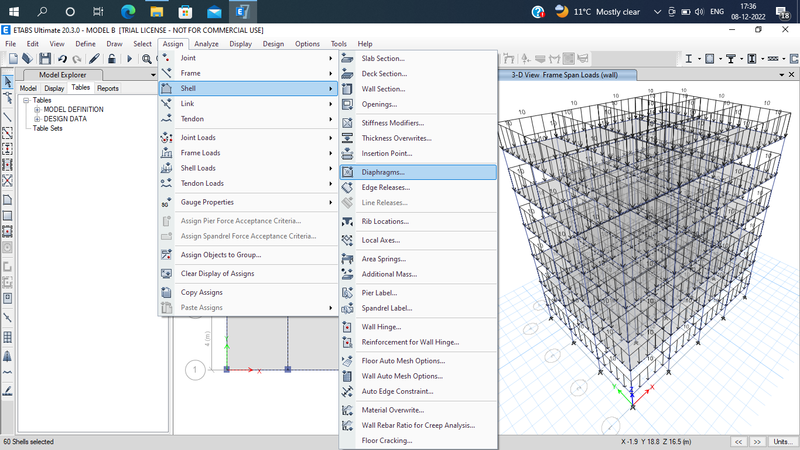Select the Table Sets tree item

pos(47,129)
